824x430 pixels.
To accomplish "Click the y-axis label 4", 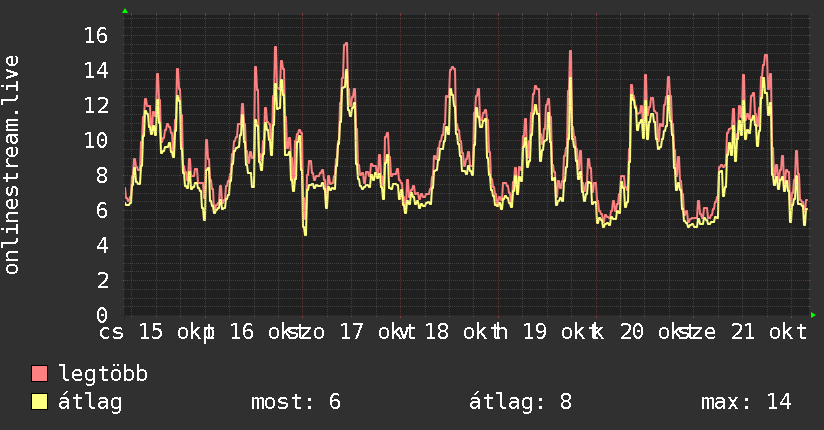I will 102,245.
